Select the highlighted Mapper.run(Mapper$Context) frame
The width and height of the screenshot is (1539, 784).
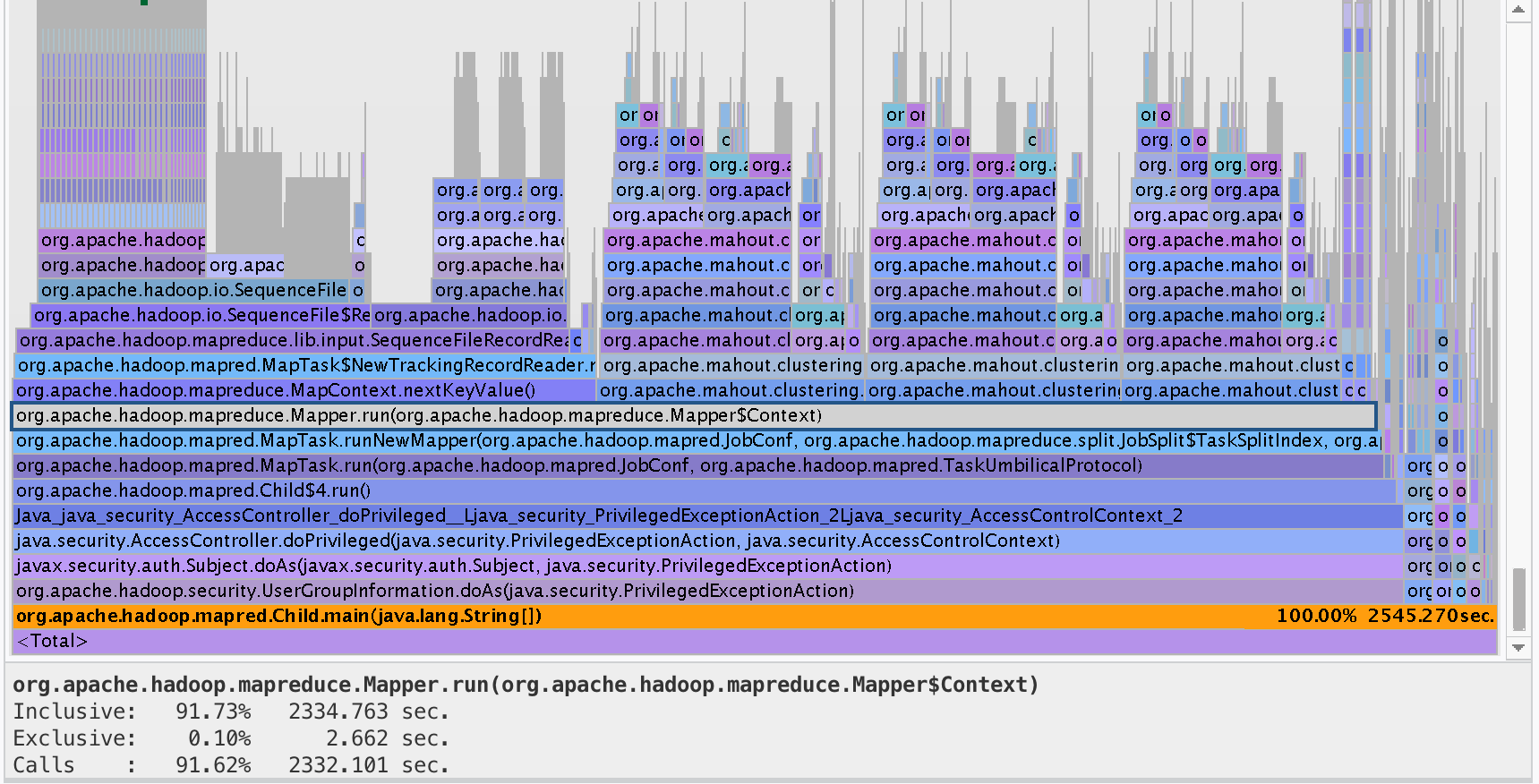(x=694, y=415)
